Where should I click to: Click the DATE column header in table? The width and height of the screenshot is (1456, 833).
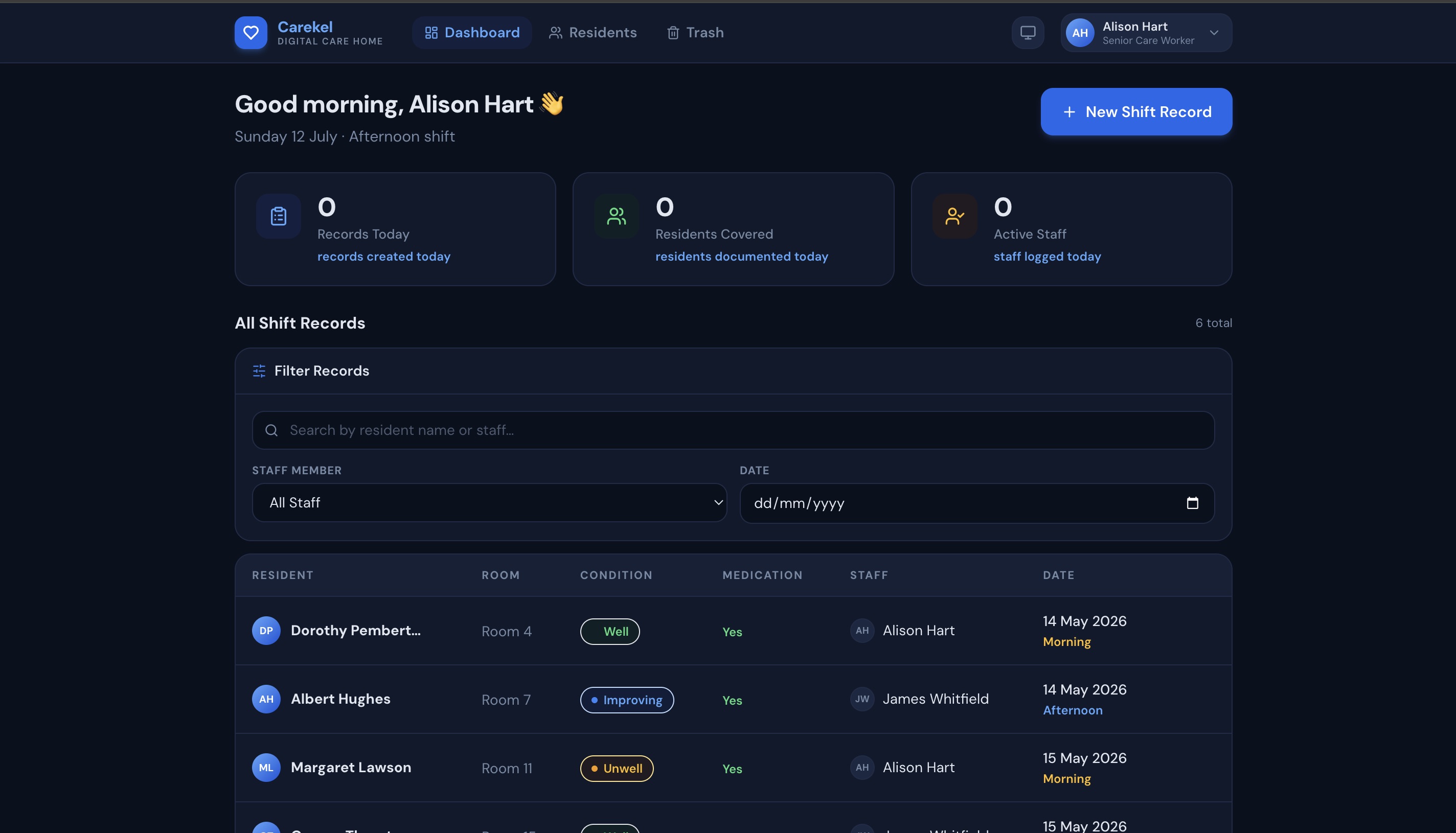point(1058,575)
